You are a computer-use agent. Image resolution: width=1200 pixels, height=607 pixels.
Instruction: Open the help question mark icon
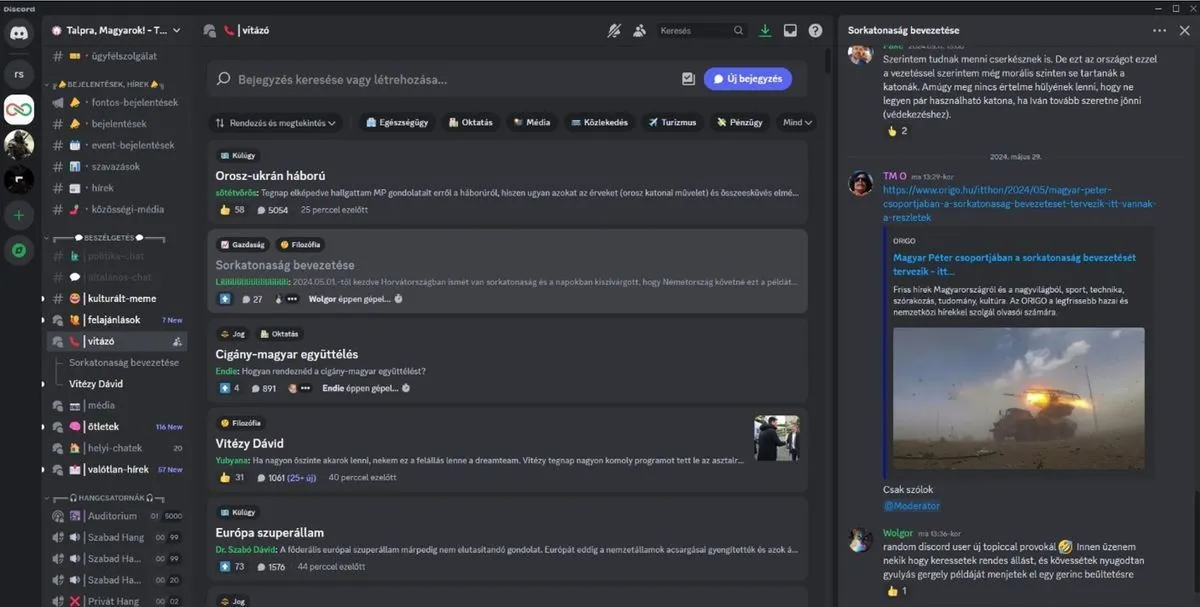(x=815, y=31)
